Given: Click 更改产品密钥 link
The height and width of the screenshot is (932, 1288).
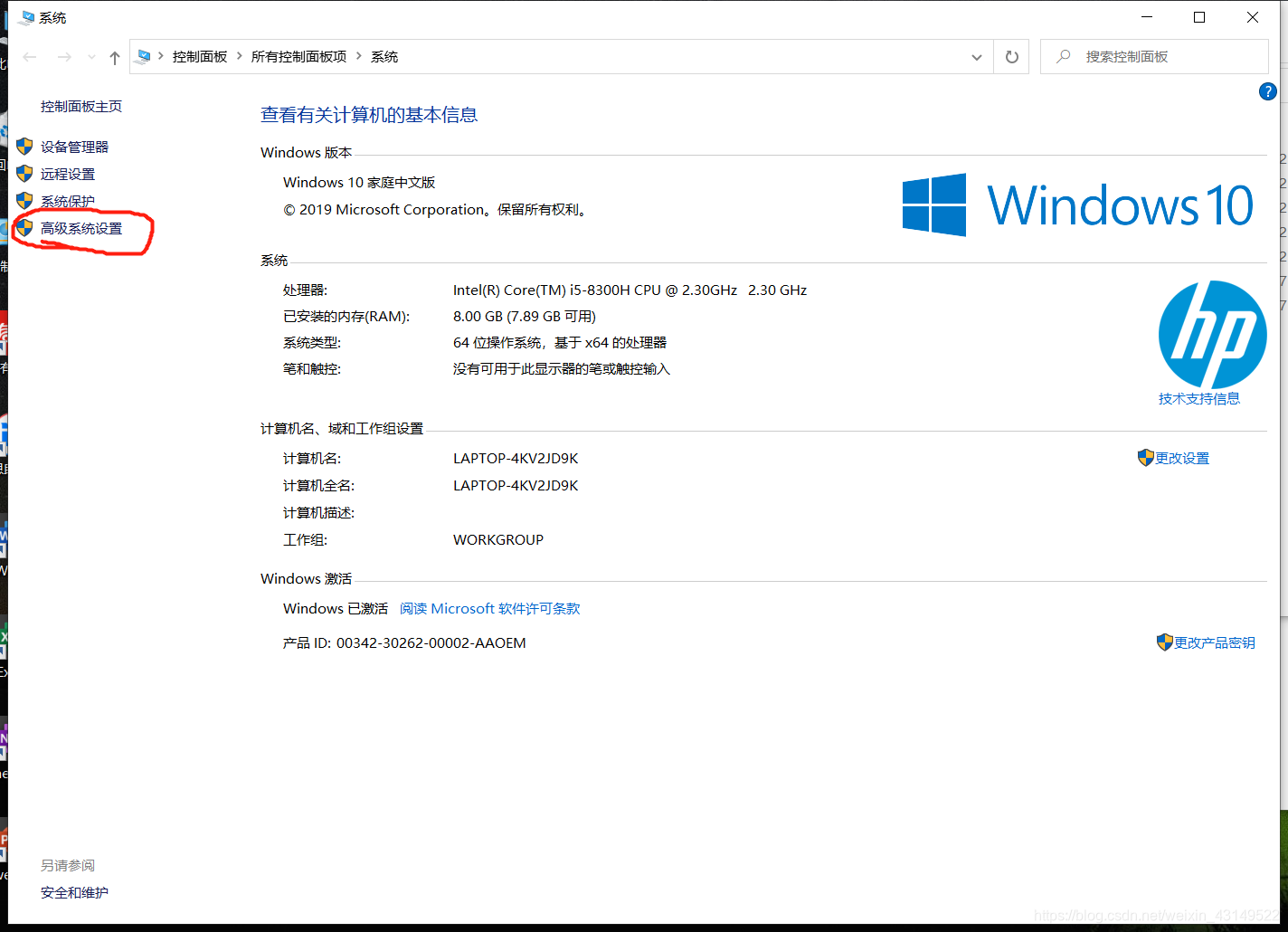Looking at the screenshot, I should pos(1215,642).
